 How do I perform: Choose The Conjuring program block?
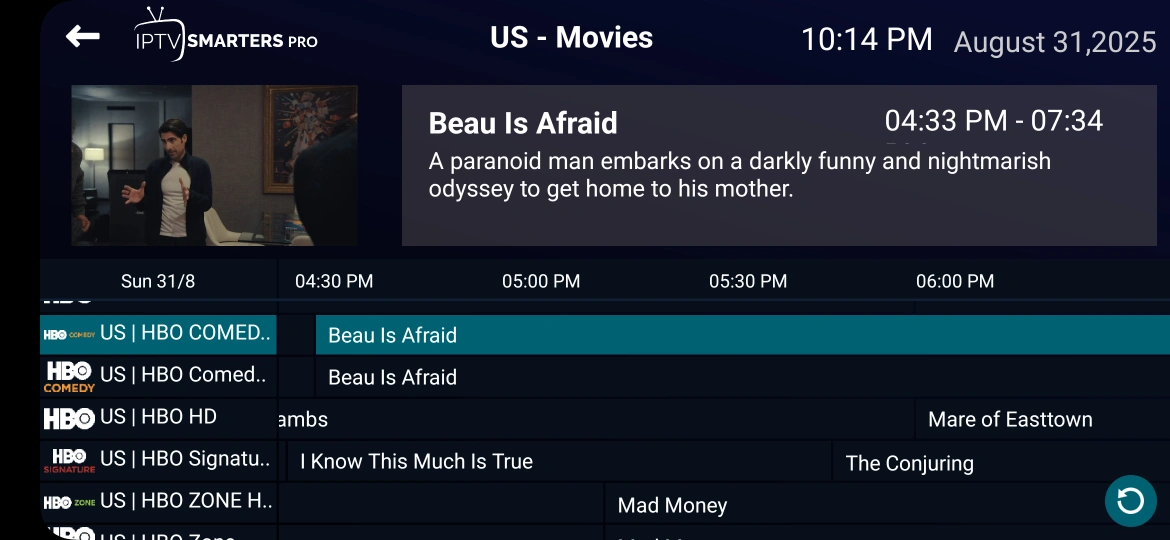[1001, 462]
